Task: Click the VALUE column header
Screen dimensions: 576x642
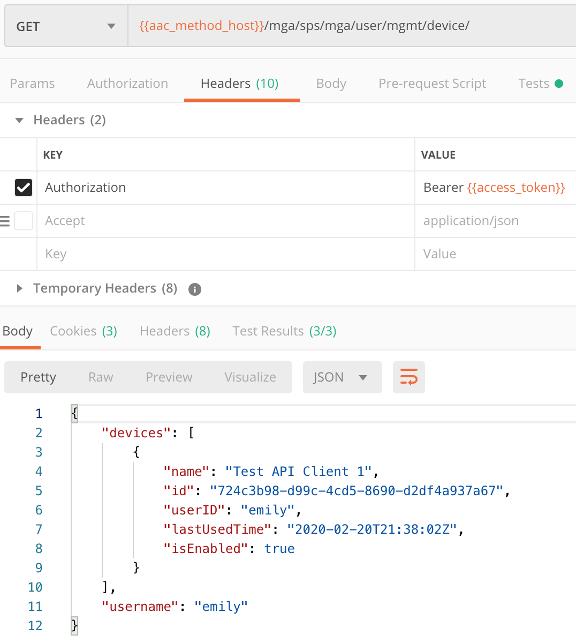Action: click(x=438, y=155)
